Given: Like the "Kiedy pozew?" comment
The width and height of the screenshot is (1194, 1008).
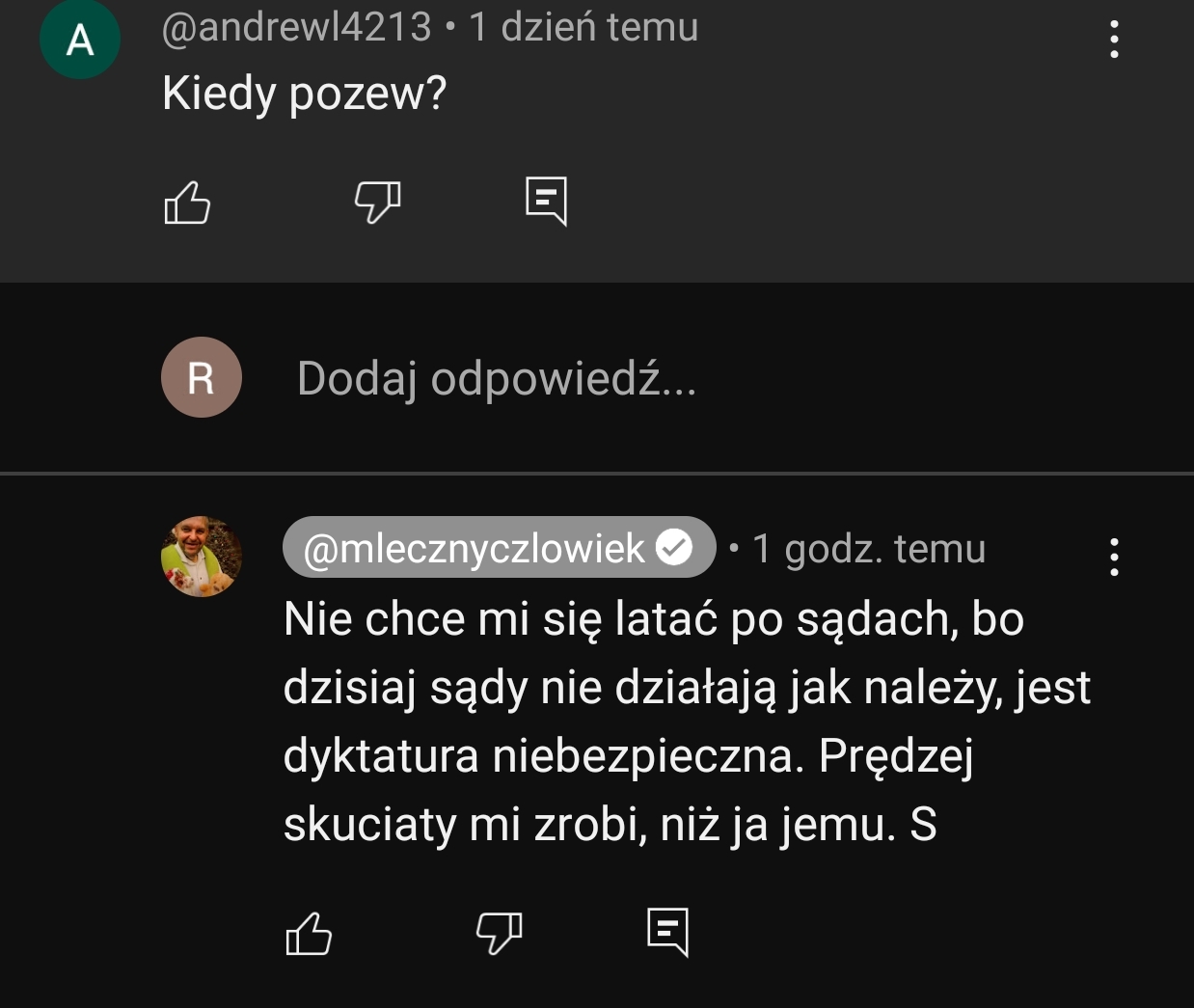Looking at the screenshot, I should pyautogui.click(x=187, y=203).
